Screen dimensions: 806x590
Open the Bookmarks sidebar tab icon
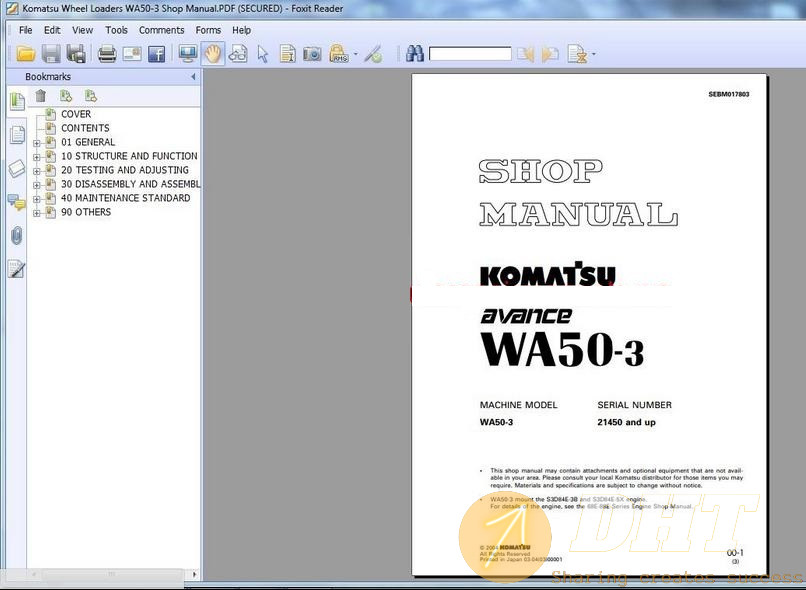(x=17, y=101)
